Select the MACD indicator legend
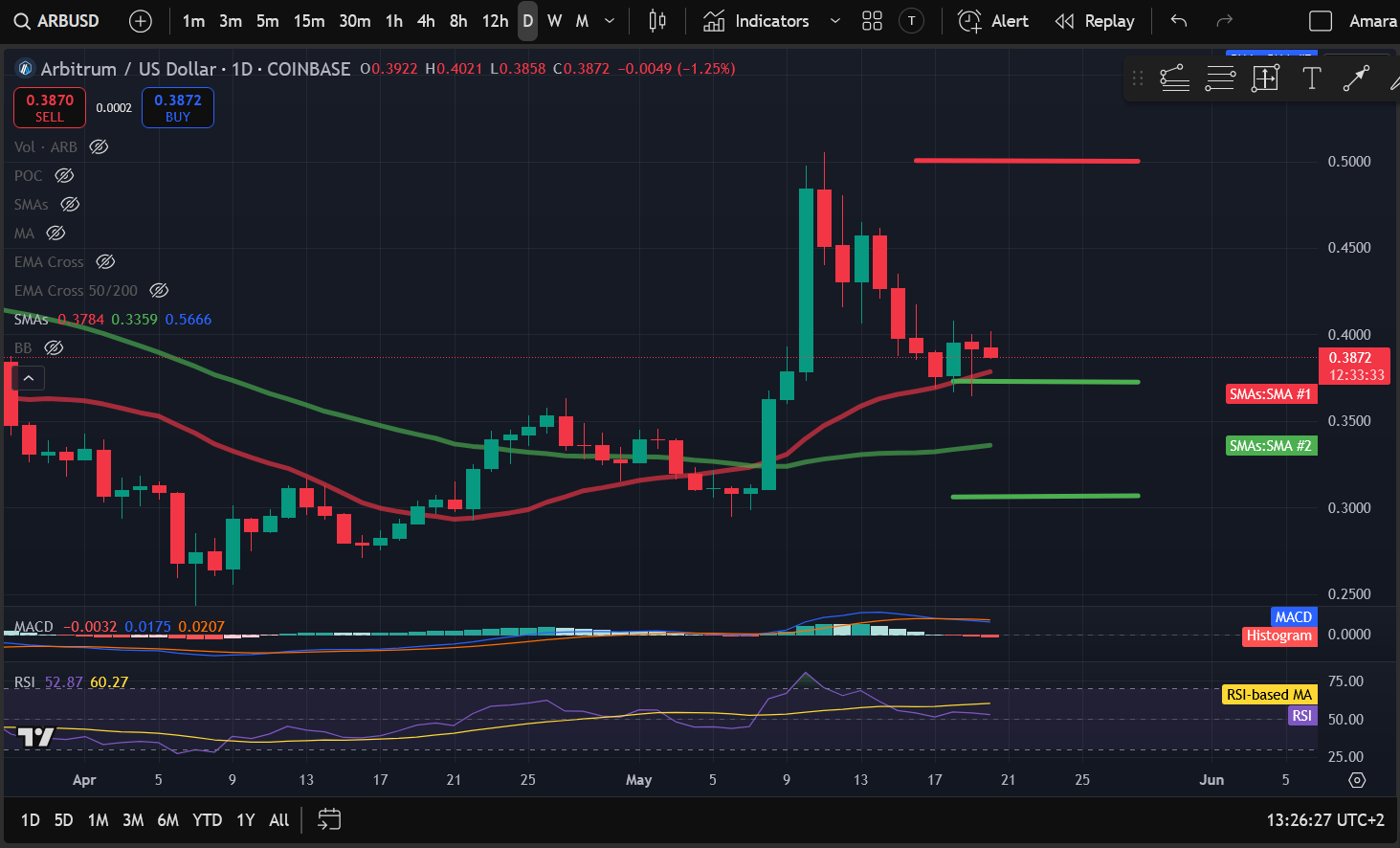Screen dimensions: 1400x848 tap(120, 627)
